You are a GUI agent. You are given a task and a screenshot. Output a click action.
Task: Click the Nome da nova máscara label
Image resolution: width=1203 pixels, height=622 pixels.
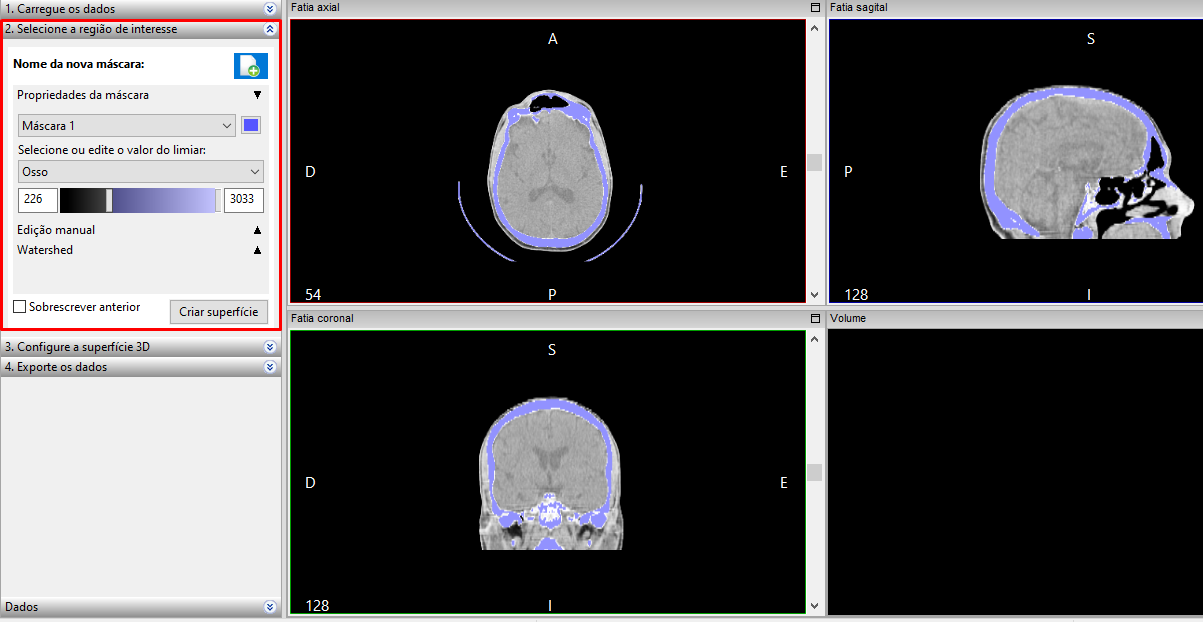[79, 64]
